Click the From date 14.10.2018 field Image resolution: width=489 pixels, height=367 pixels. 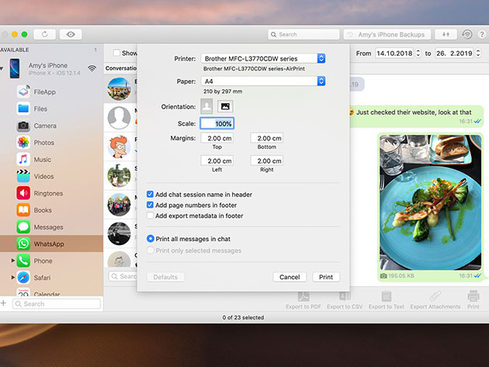[x=395, y=53]
